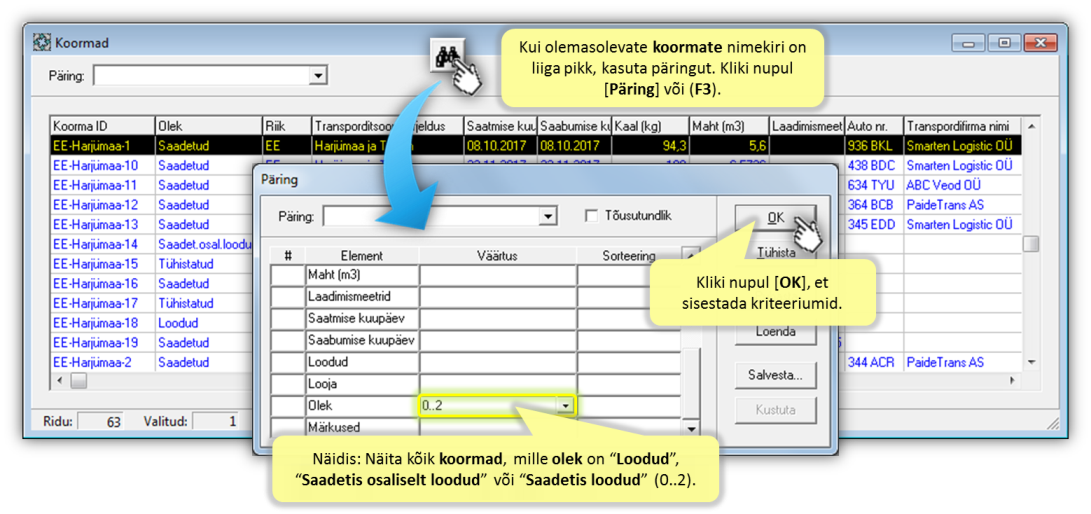Maximize the Koormad window
The image size is (1091, 514).
click(x=1004, y=43)
